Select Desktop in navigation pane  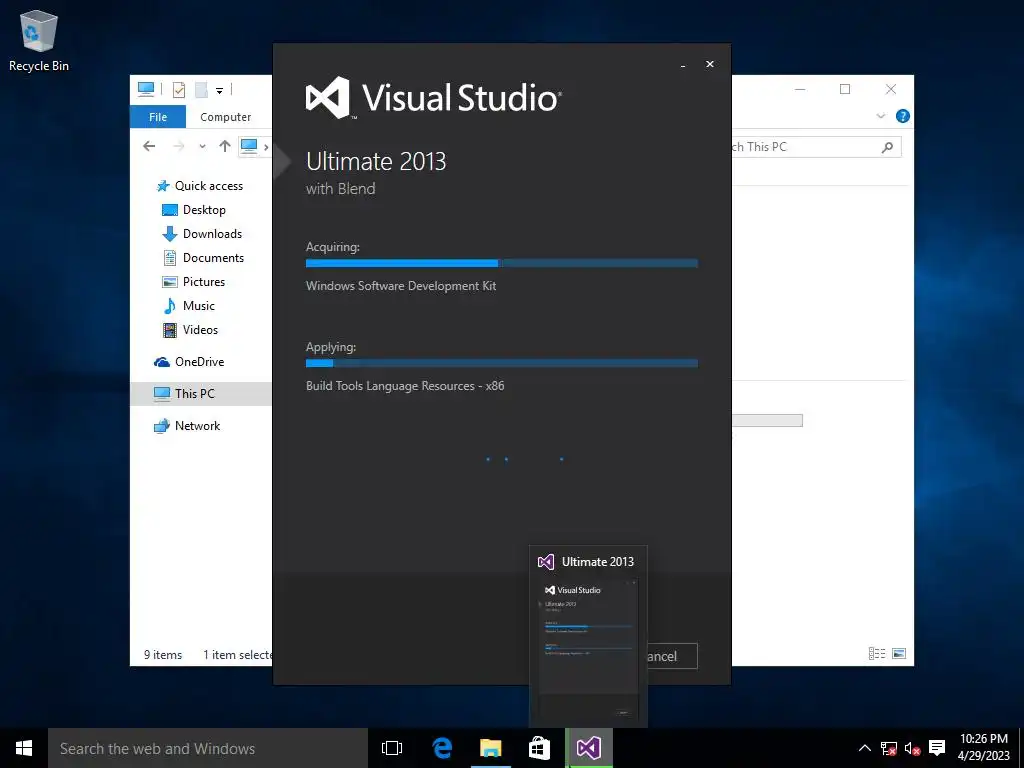pyautogui.click(x=194, y=210)
